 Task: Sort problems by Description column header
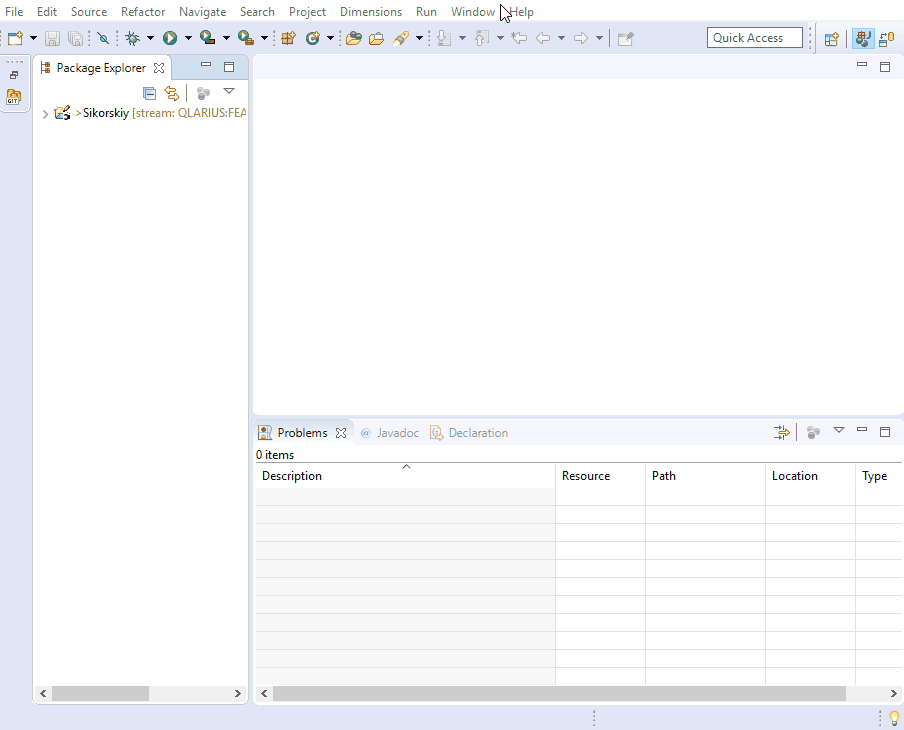[x=292, y=476]
